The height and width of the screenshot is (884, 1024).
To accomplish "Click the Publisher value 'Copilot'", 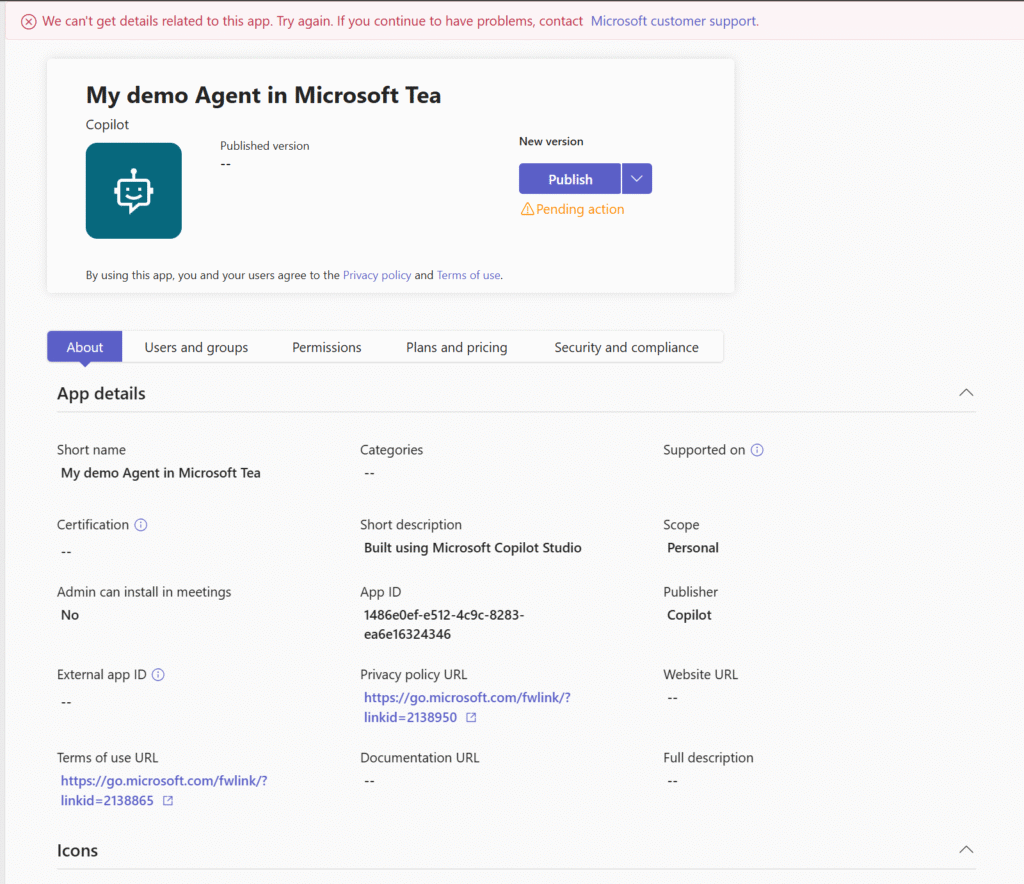I will pos(689,615).
